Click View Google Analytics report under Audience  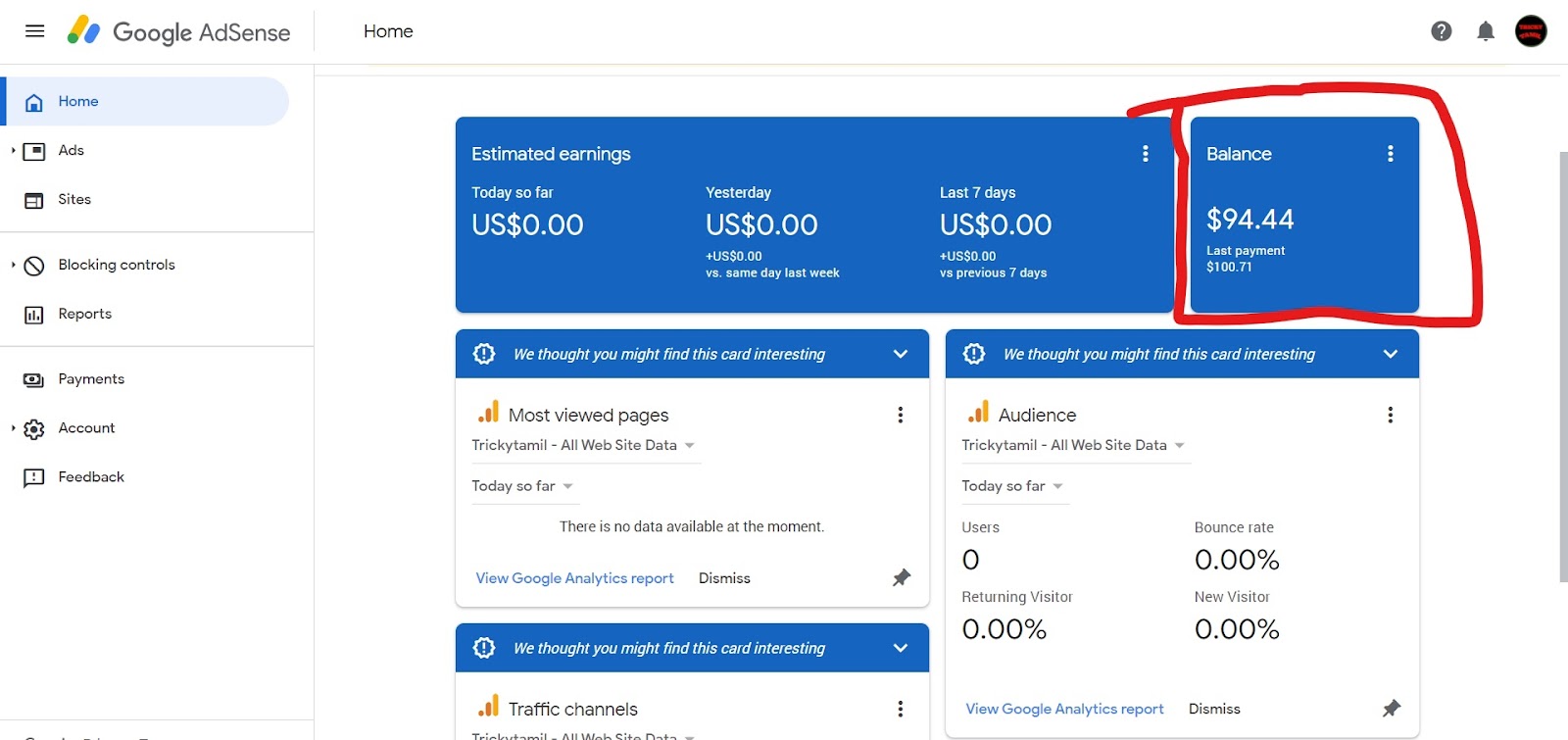click(1065, 709)
